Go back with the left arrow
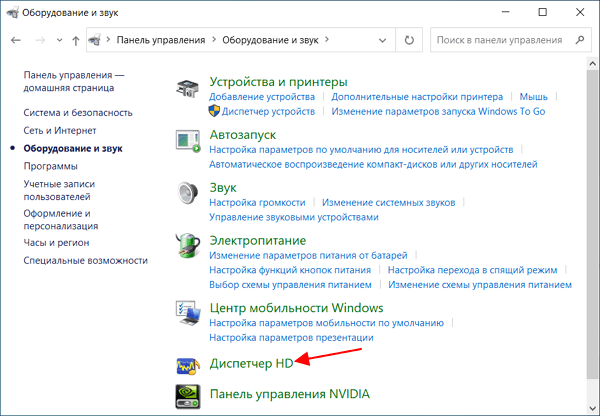 pyautogui.click(x=16, y=40)
